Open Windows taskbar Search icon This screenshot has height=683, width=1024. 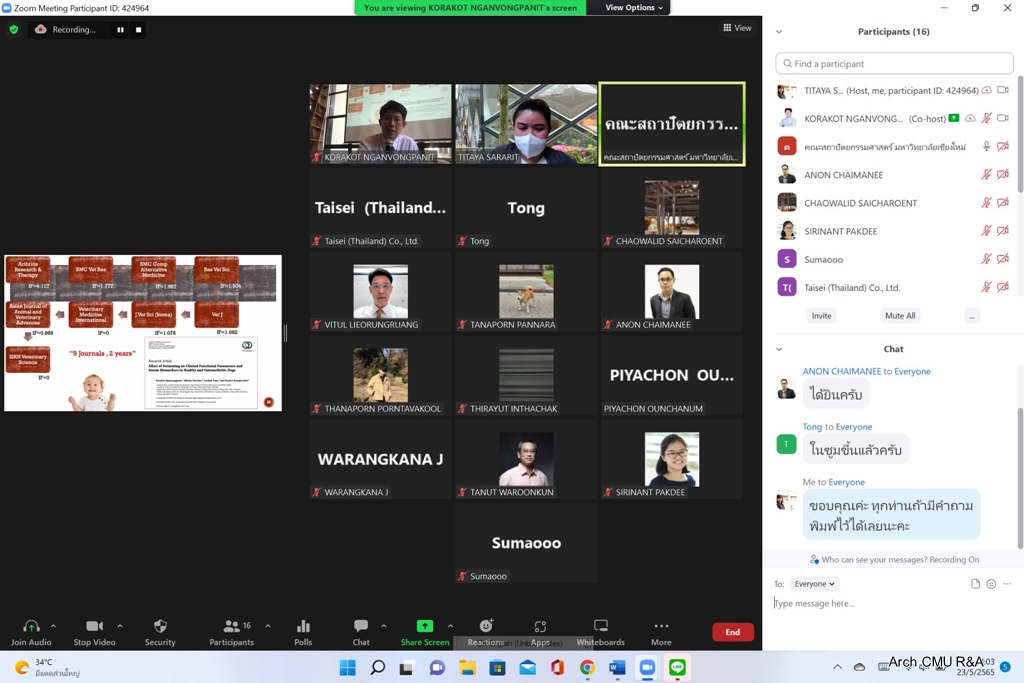click(377, 667)
